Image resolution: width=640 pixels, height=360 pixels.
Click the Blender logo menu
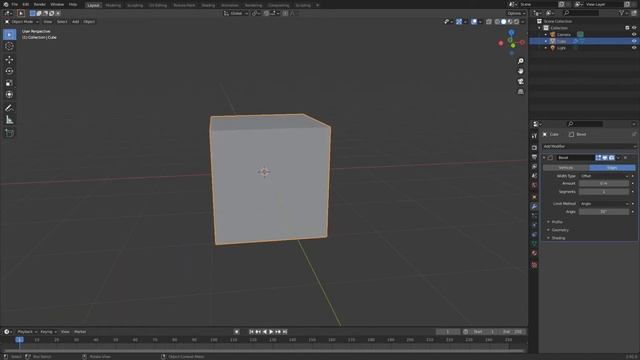6,4
